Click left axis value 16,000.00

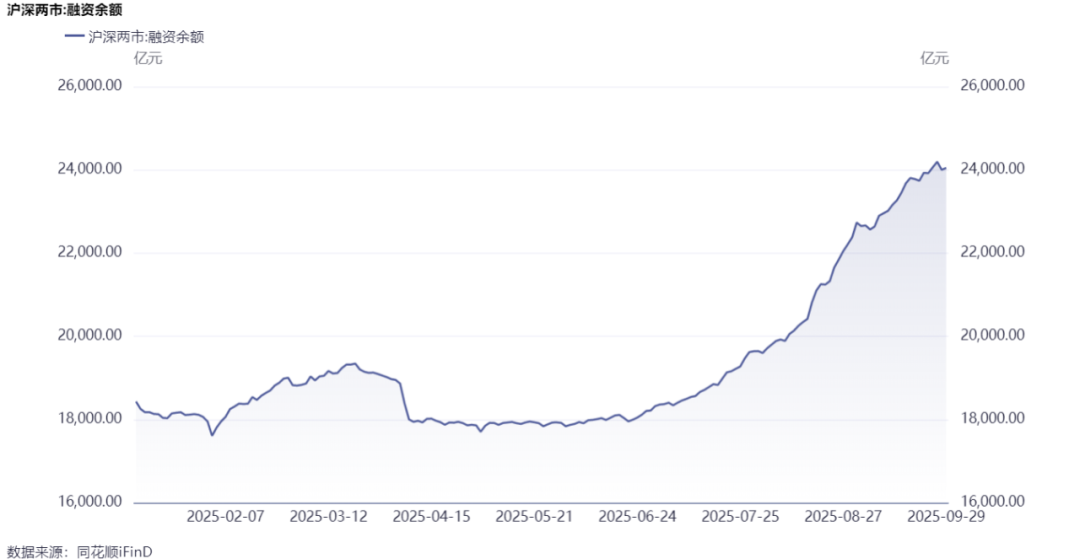pyautogui.click(x=92, y=502)
